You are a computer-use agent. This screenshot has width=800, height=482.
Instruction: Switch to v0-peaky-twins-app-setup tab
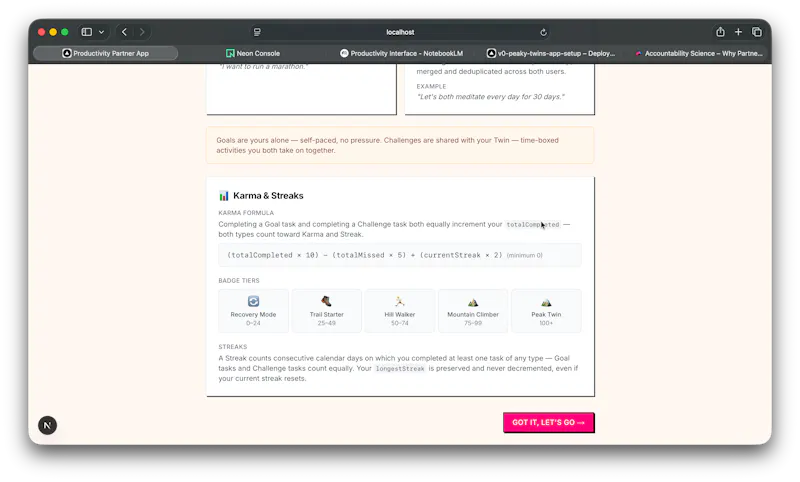click(551, 53)
